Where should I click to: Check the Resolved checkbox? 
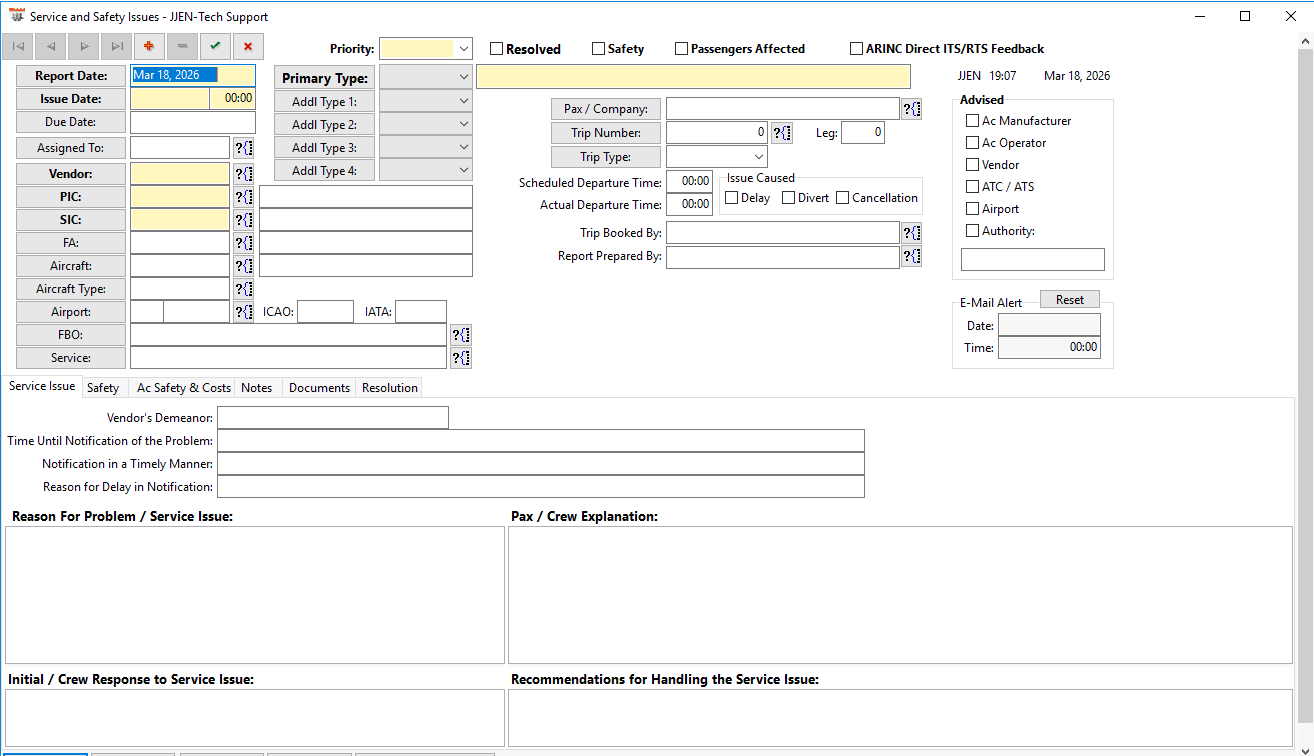click(496, 49)
